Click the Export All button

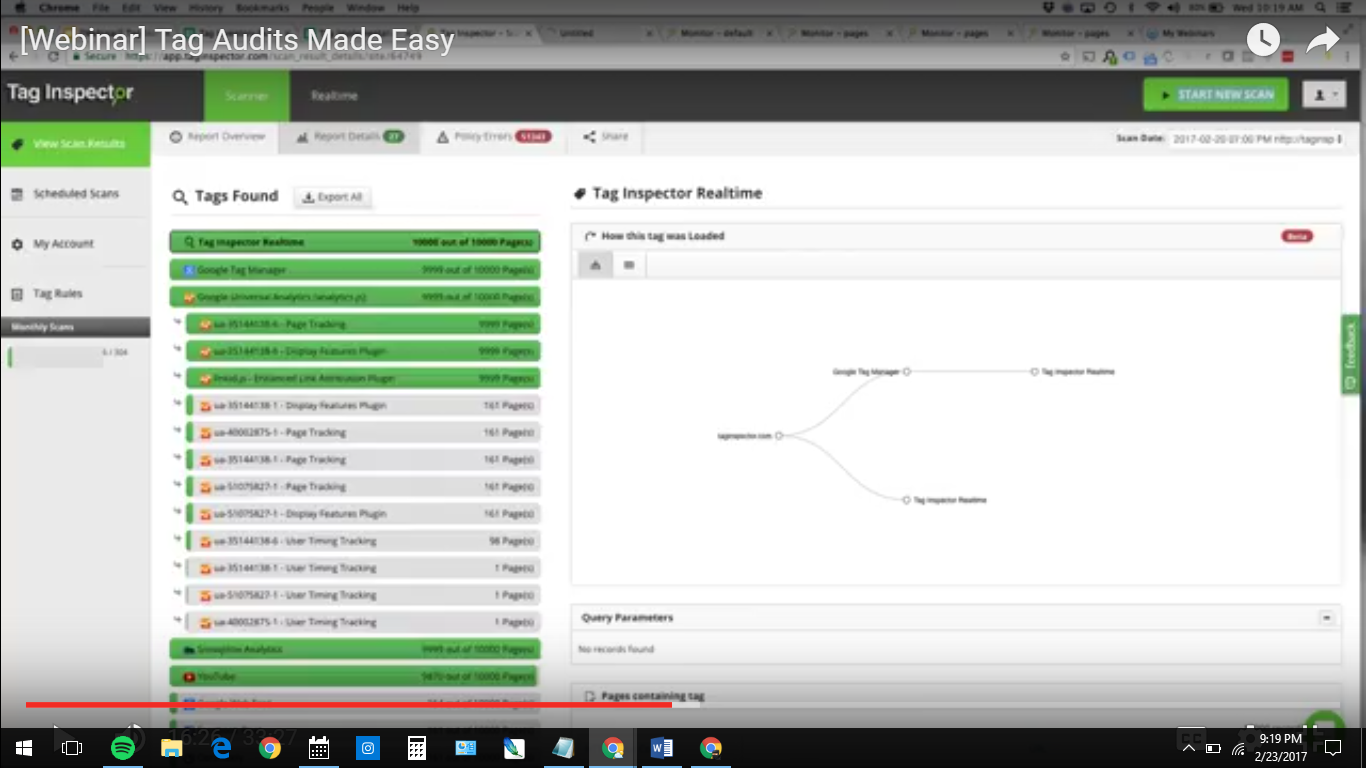tap(333, 197)
